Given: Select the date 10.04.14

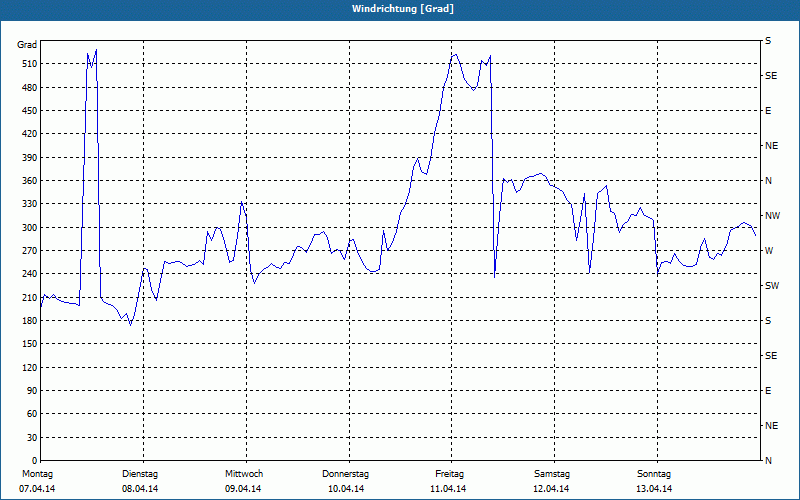Looking at the screenshot, I should (346, 489).
